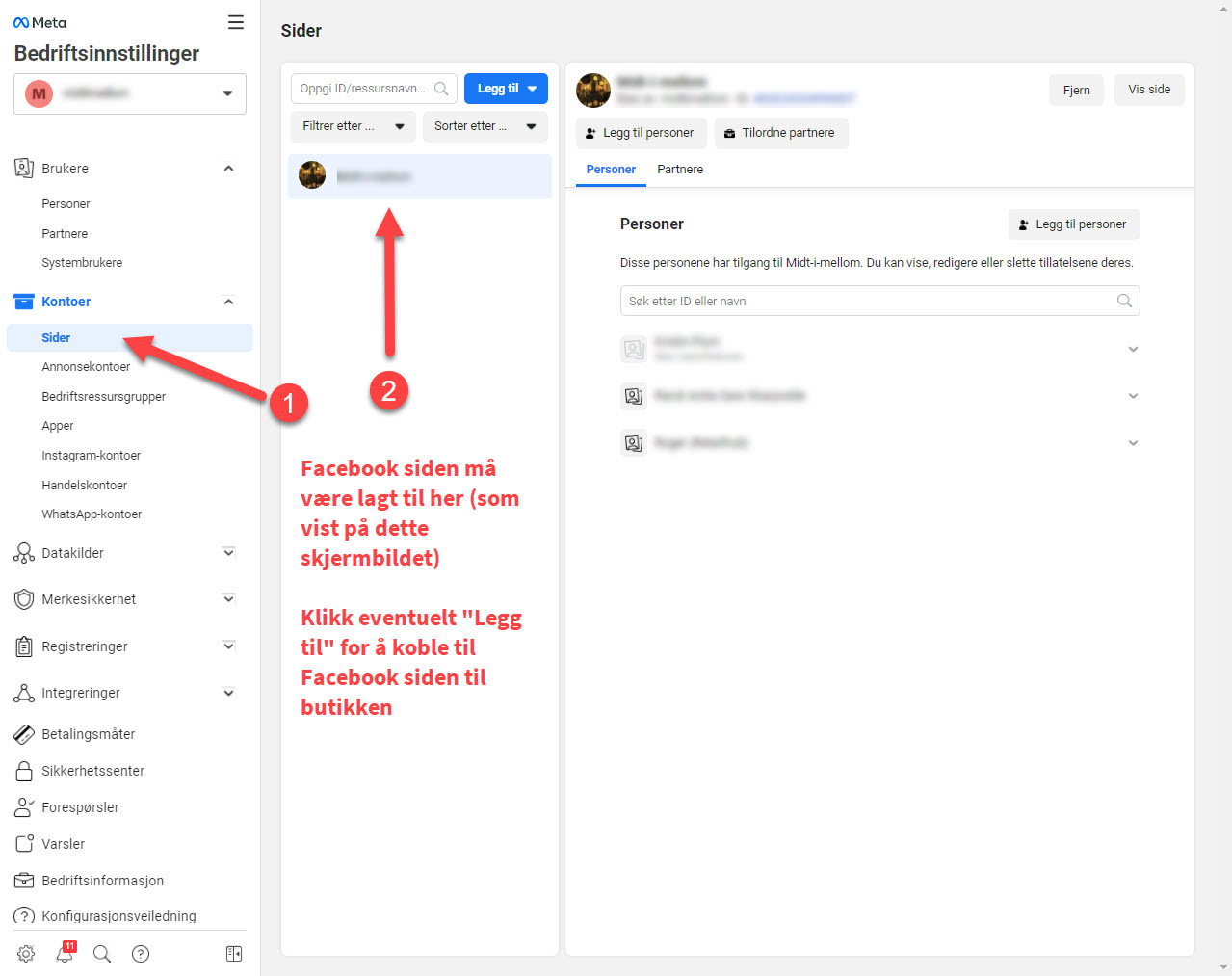
Task: Select Sider in the Kontoer list
Action: [x=130, y=338]
